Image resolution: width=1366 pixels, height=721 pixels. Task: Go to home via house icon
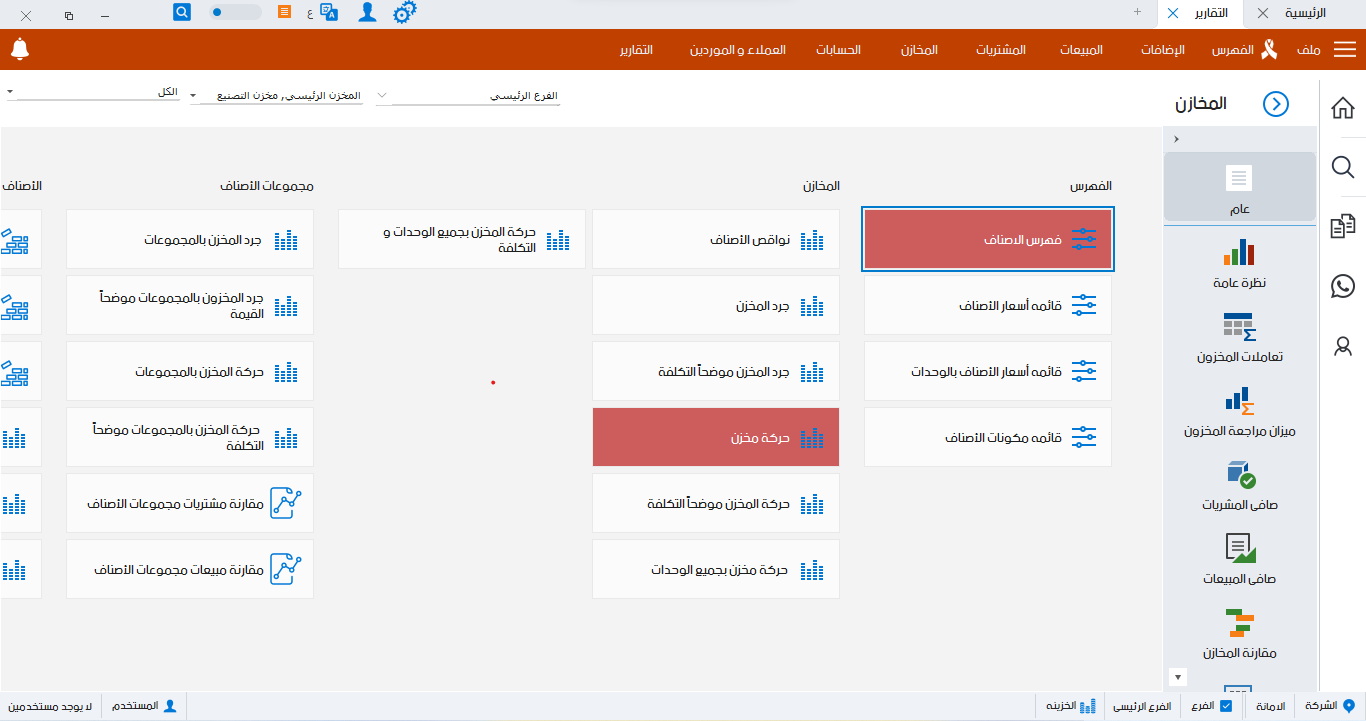coord(1343,108)
